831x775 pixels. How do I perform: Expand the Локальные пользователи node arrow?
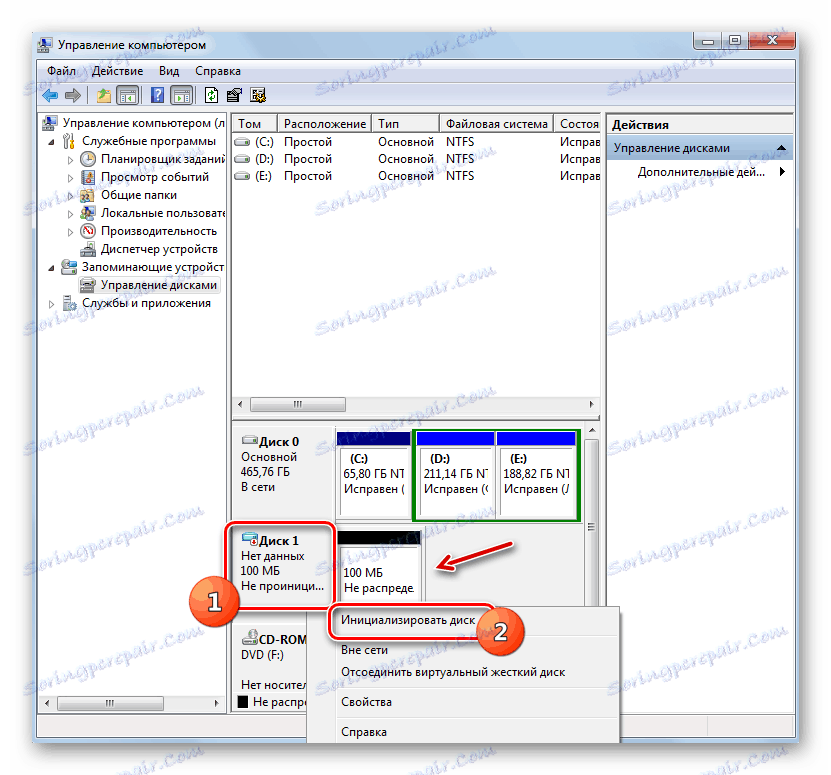70,214
